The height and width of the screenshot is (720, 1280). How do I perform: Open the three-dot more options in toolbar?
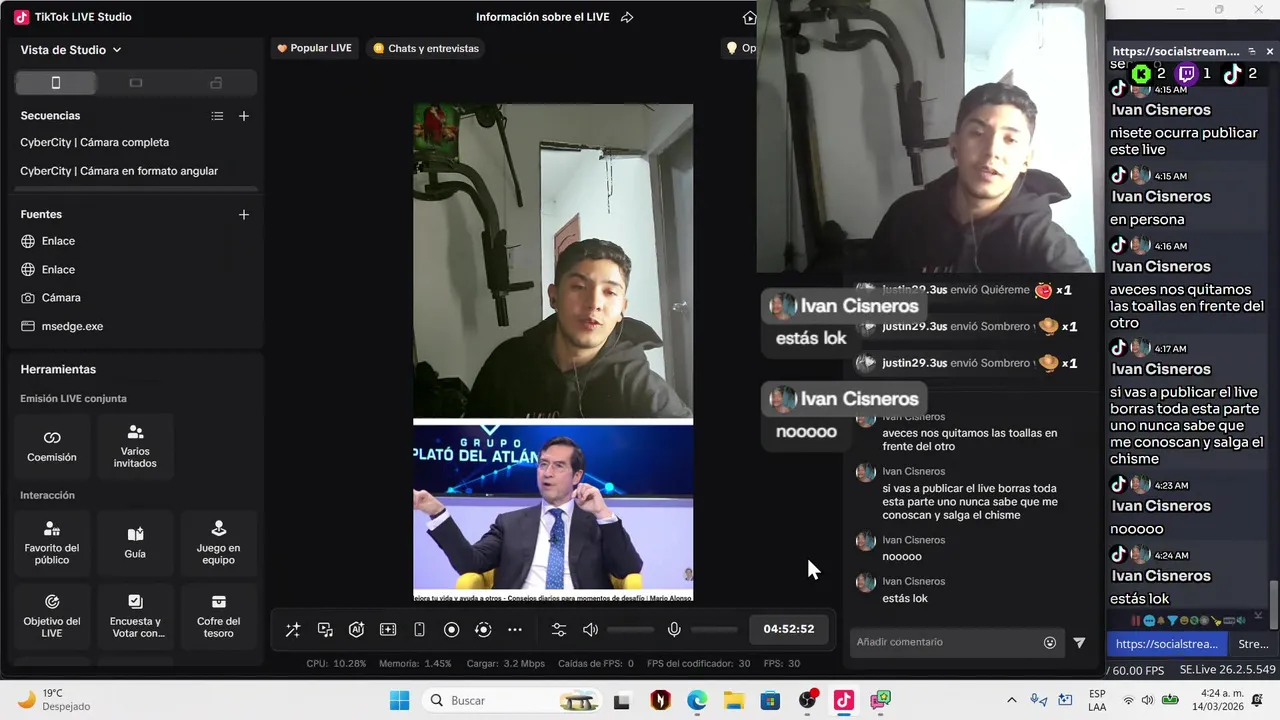click(x=515, y=630)
